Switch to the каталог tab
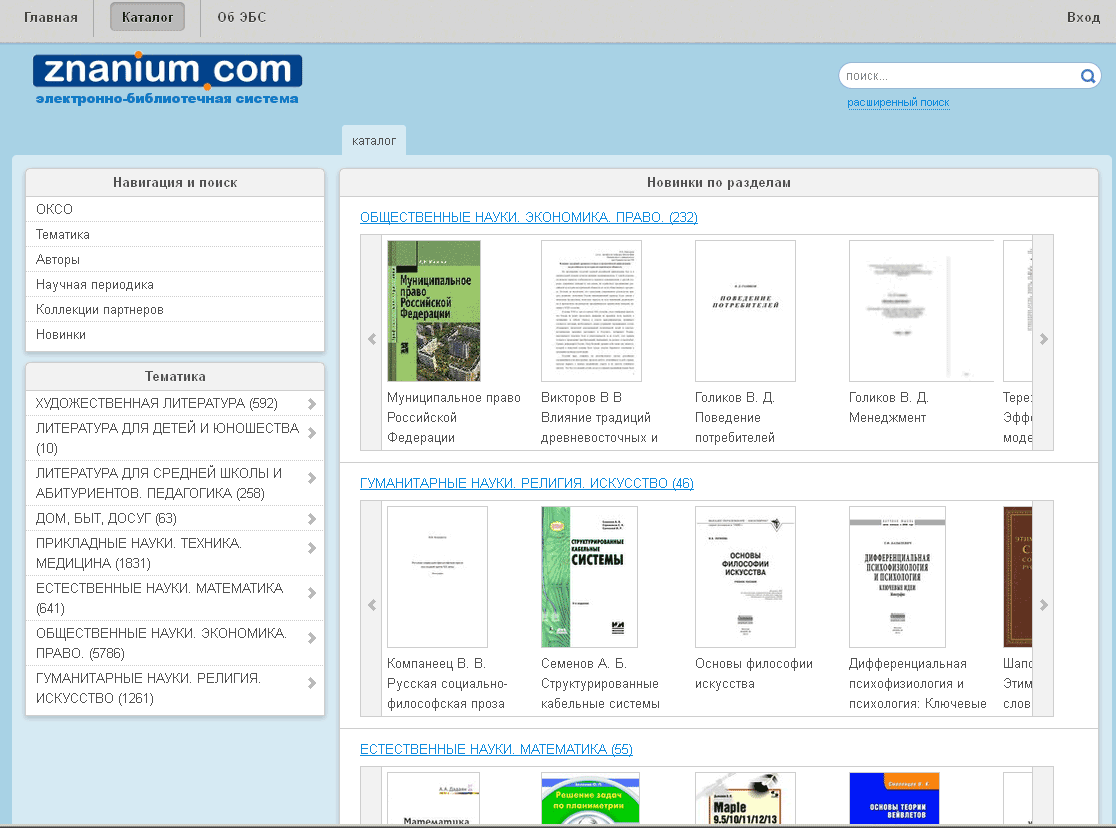Viewport: 1116px width, 828px height. 374,140
